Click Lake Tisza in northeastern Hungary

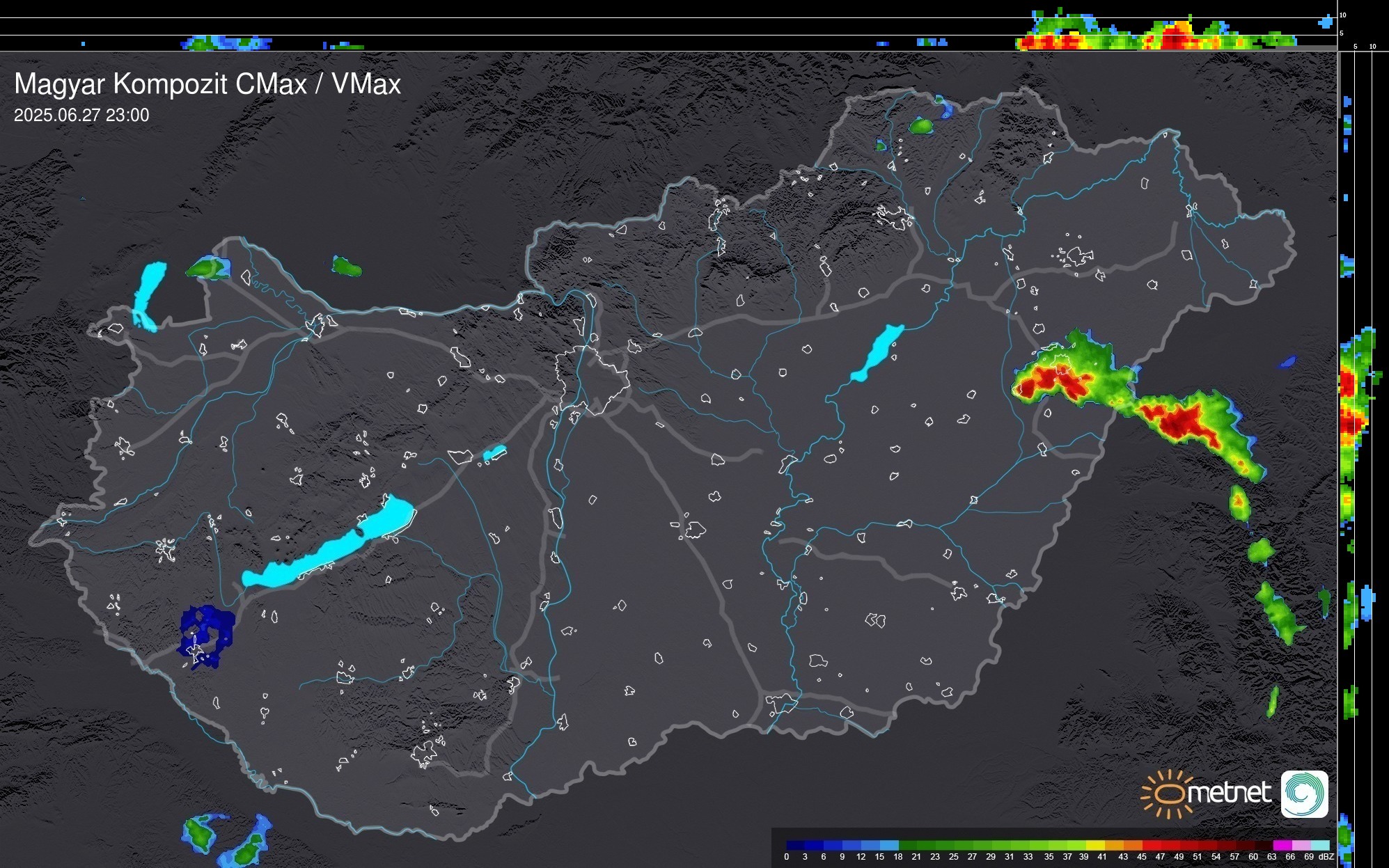(879, 352)
